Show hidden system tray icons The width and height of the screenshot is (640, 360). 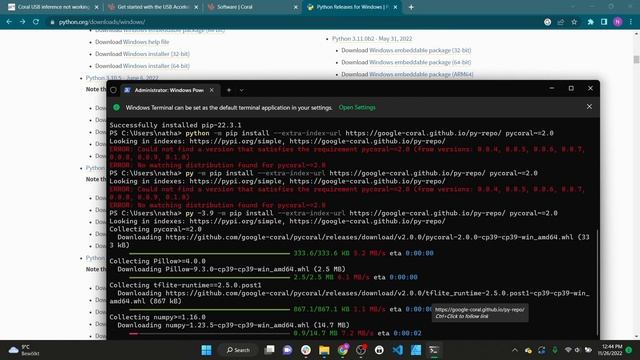coord(515,350)
